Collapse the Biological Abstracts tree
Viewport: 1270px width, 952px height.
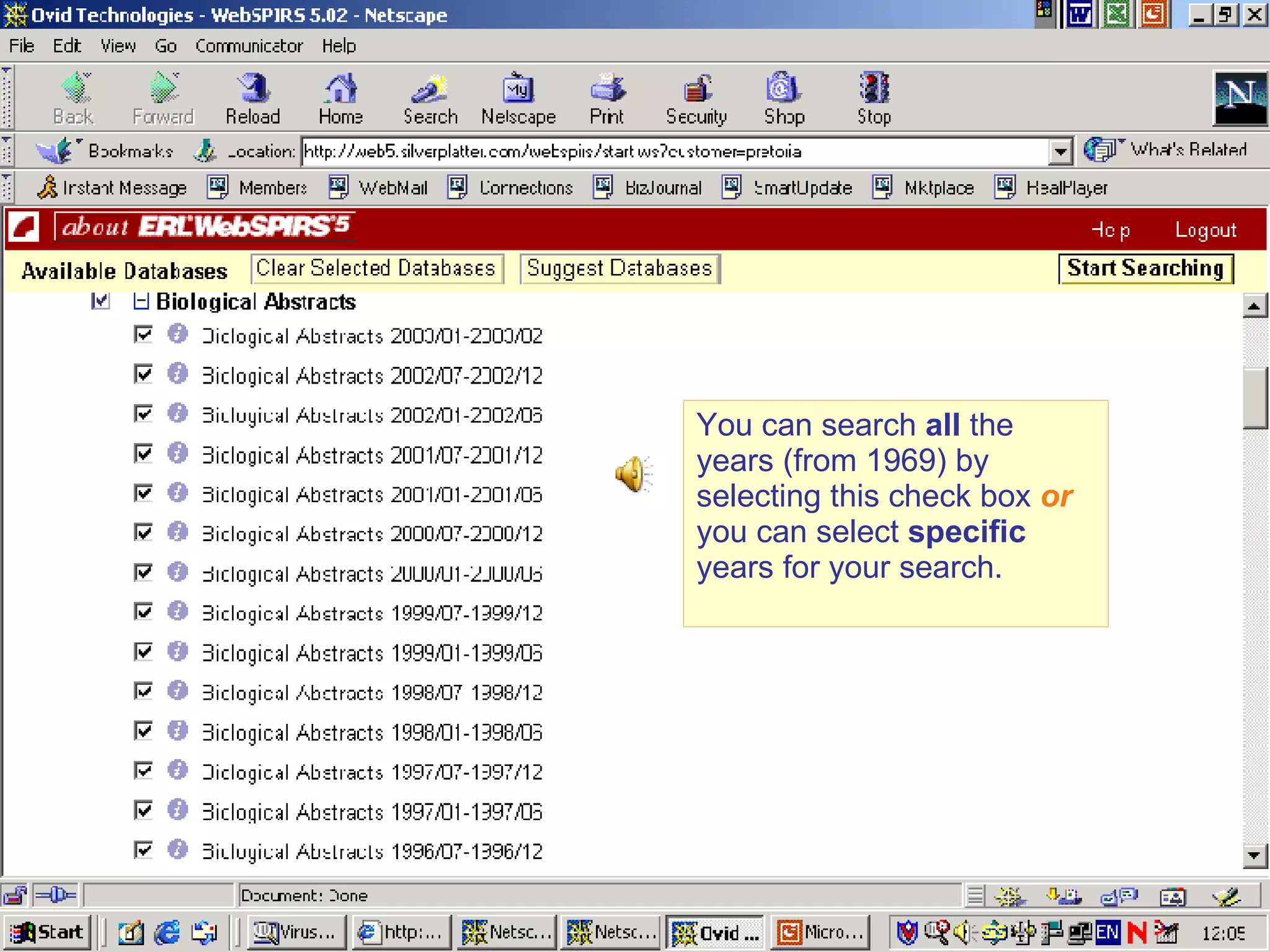pyautogui.click(x=141, y=301)
